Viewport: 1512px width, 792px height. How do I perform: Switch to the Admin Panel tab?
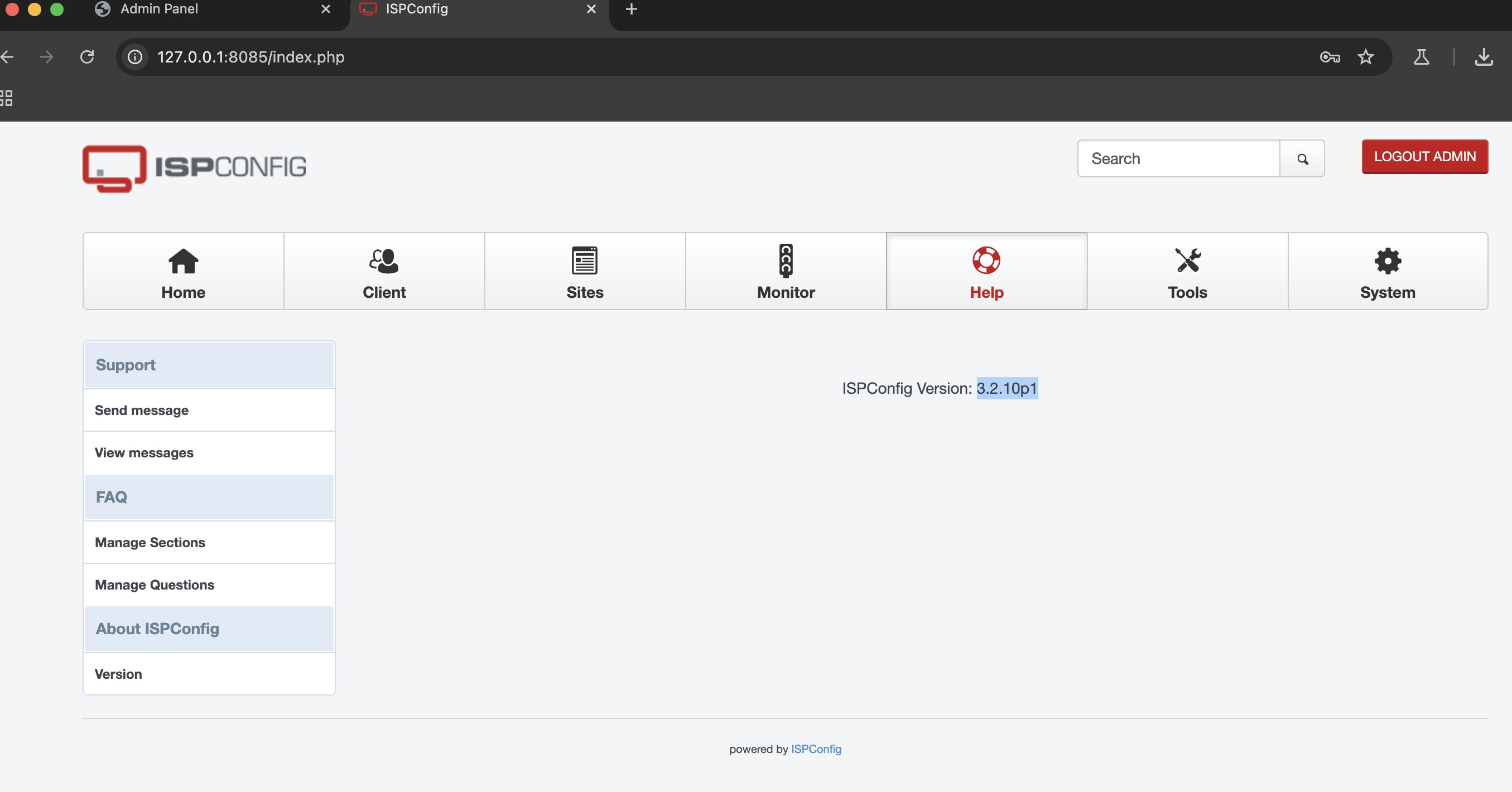158,9
